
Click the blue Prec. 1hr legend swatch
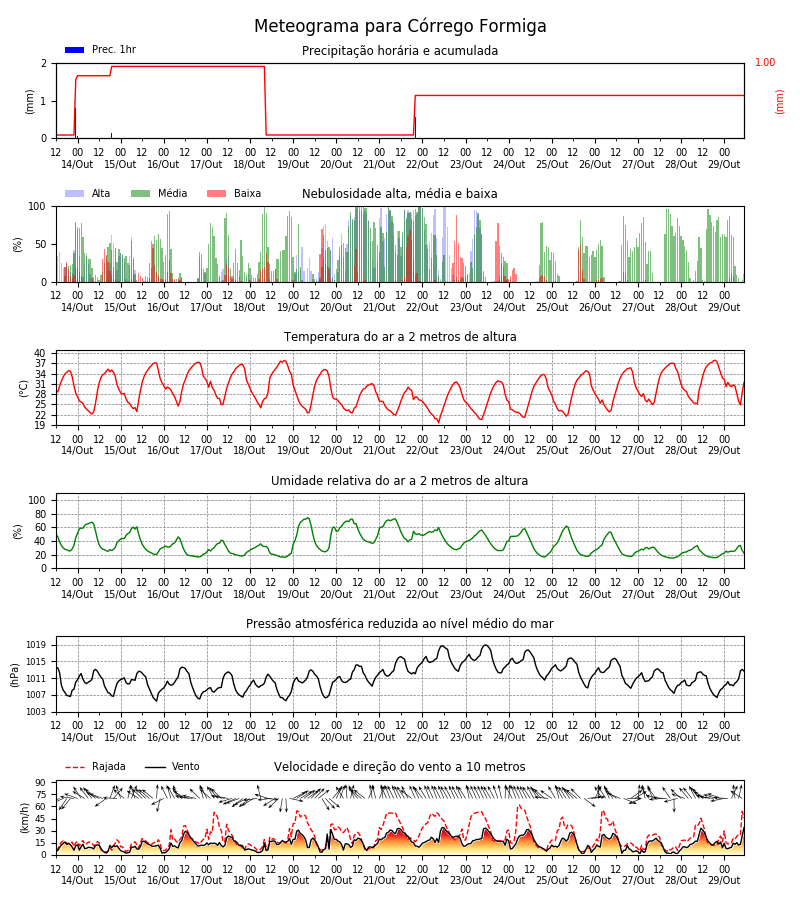click(x=75, y=50)
